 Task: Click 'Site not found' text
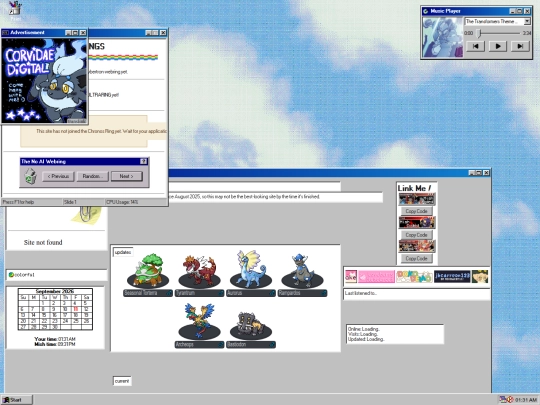pyautogui.click(x=43, y=242)
